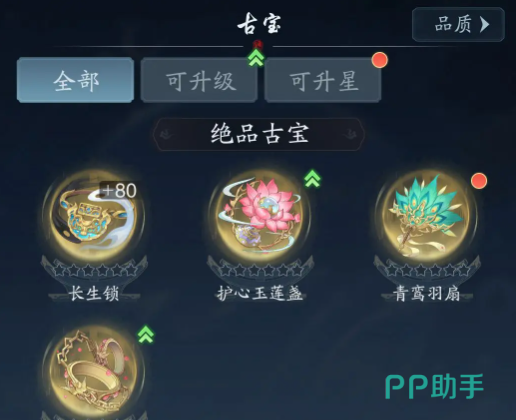Image resolution: width=516 pixels, height=420 pixels.
Task: Select the 青鸾羽扇 feather fan icon
Action: point(427,216)
